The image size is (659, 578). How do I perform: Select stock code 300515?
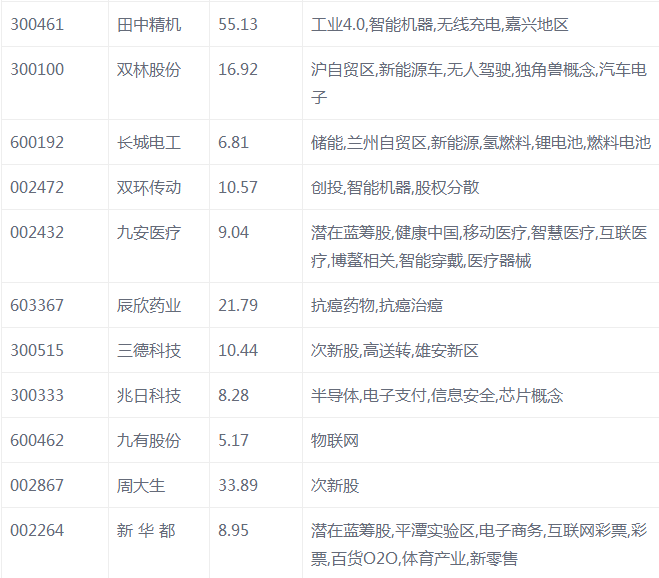tap(37, 350)
